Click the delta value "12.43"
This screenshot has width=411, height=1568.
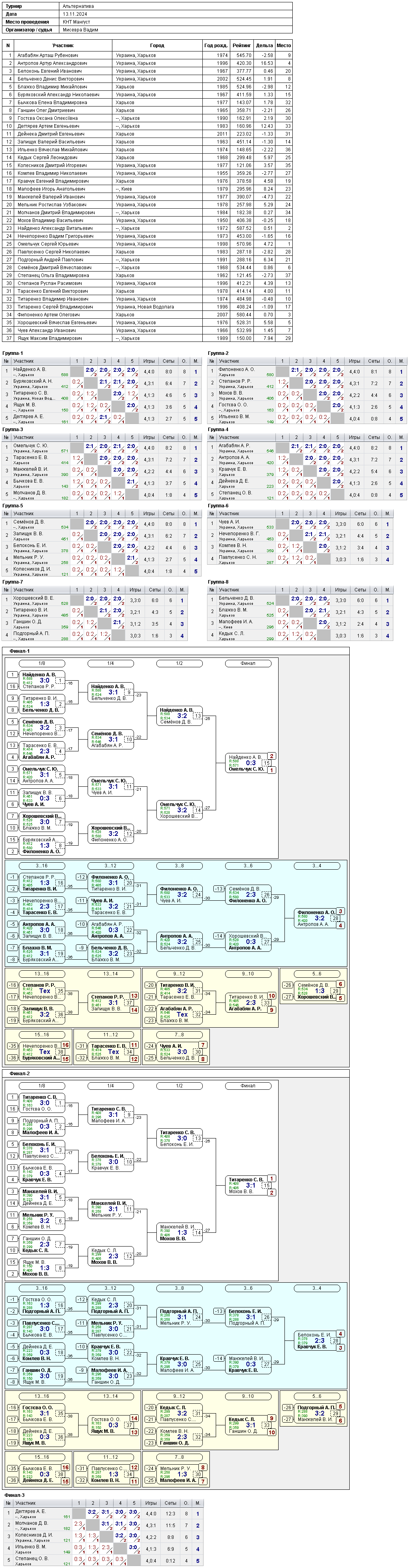[267, 126]
